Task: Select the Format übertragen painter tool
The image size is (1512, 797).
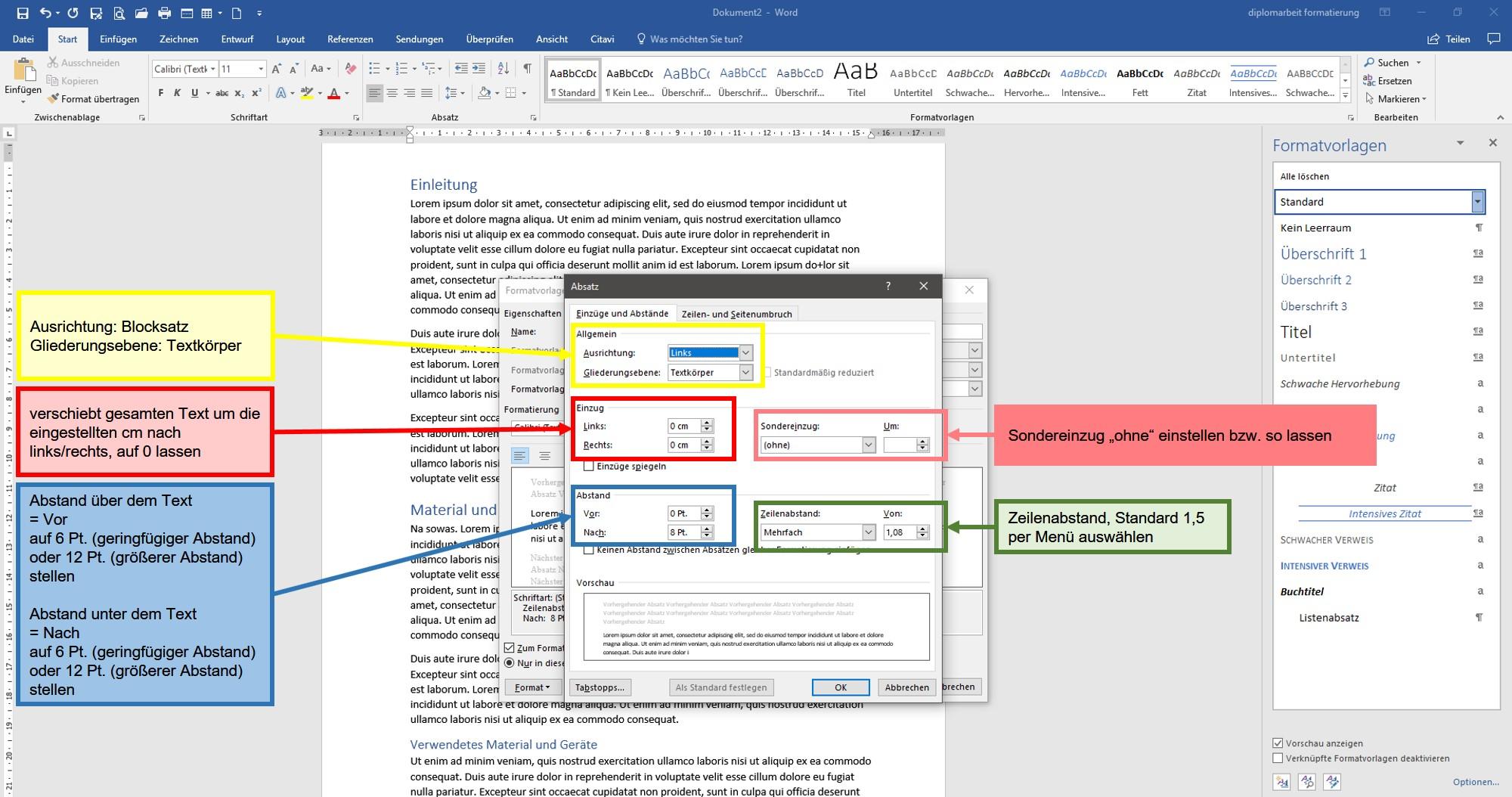Action: (x=93, y=99)
